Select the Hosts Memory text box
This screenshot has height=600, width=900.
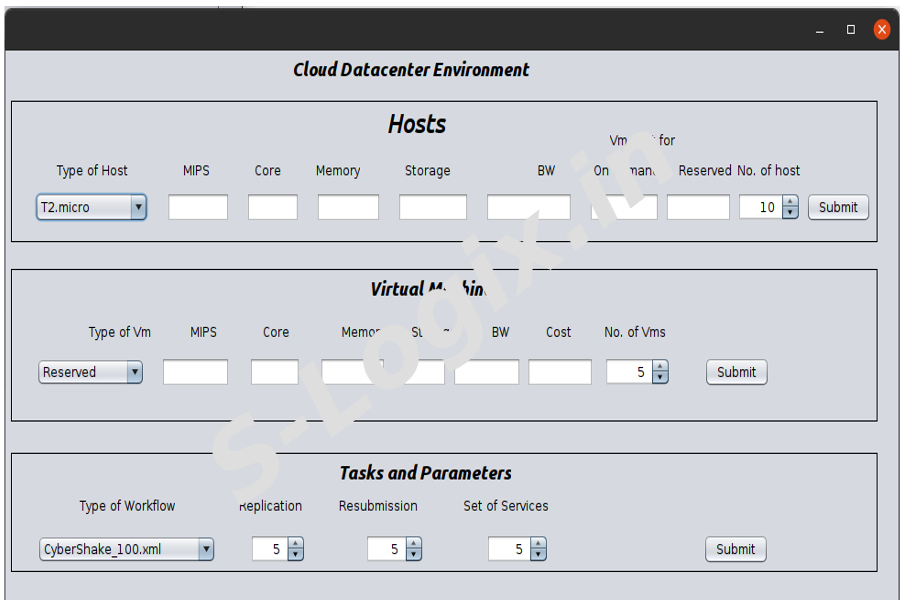pyautogui.click(x=348, y=208)
